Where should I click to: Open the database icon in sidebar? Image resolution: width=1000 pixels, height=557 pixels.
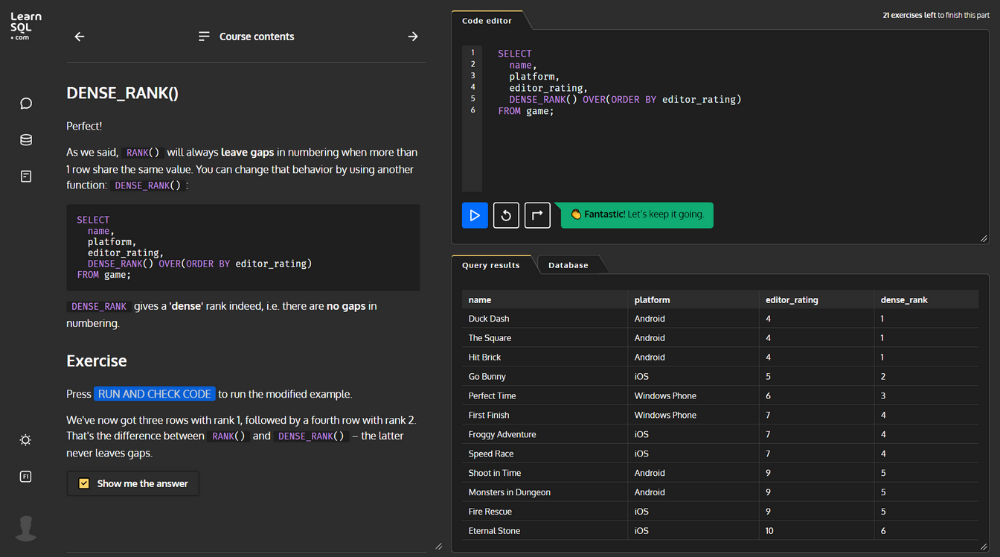26,140
